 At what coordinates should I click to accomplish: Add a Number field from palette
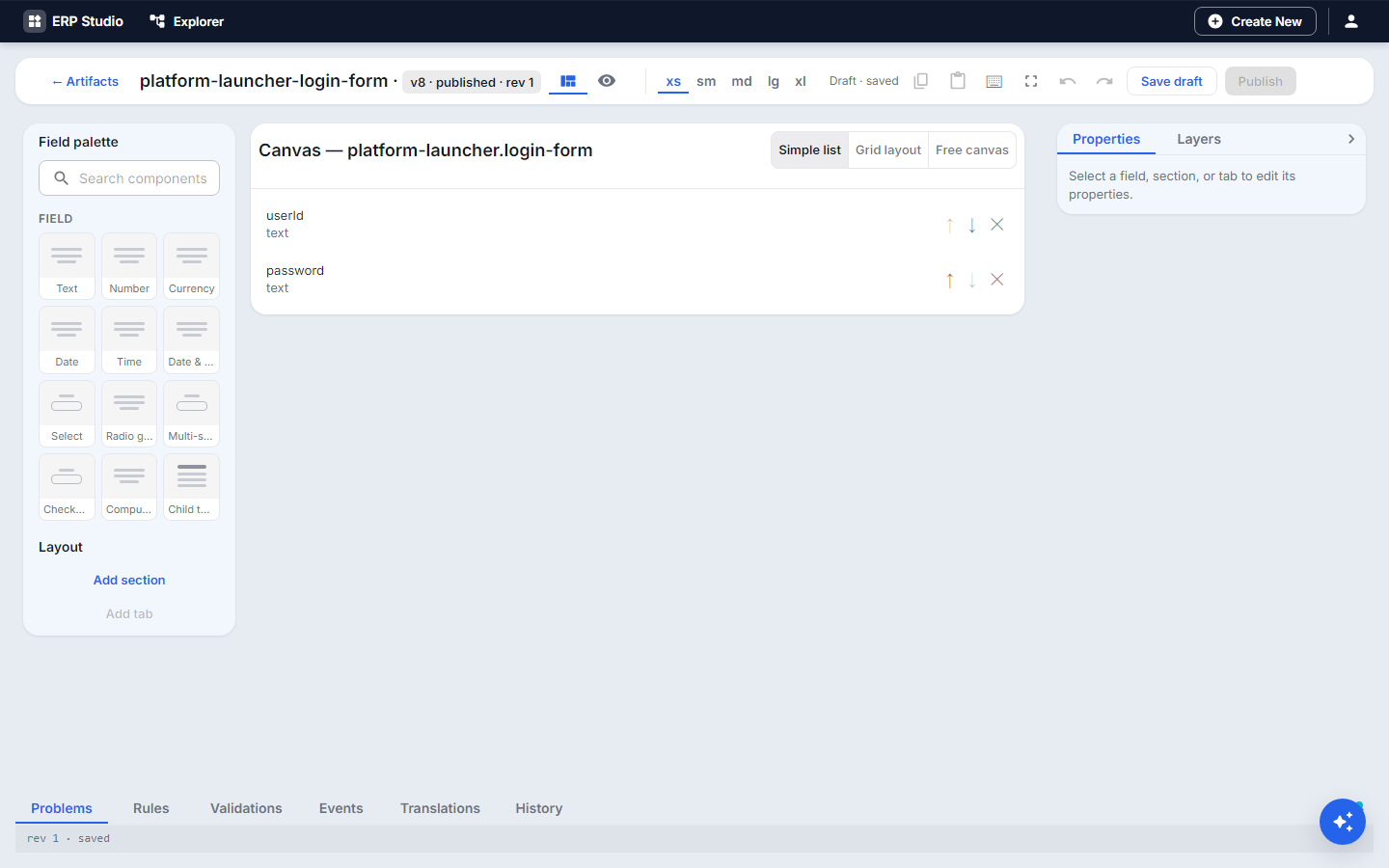[x=129, y=266]
